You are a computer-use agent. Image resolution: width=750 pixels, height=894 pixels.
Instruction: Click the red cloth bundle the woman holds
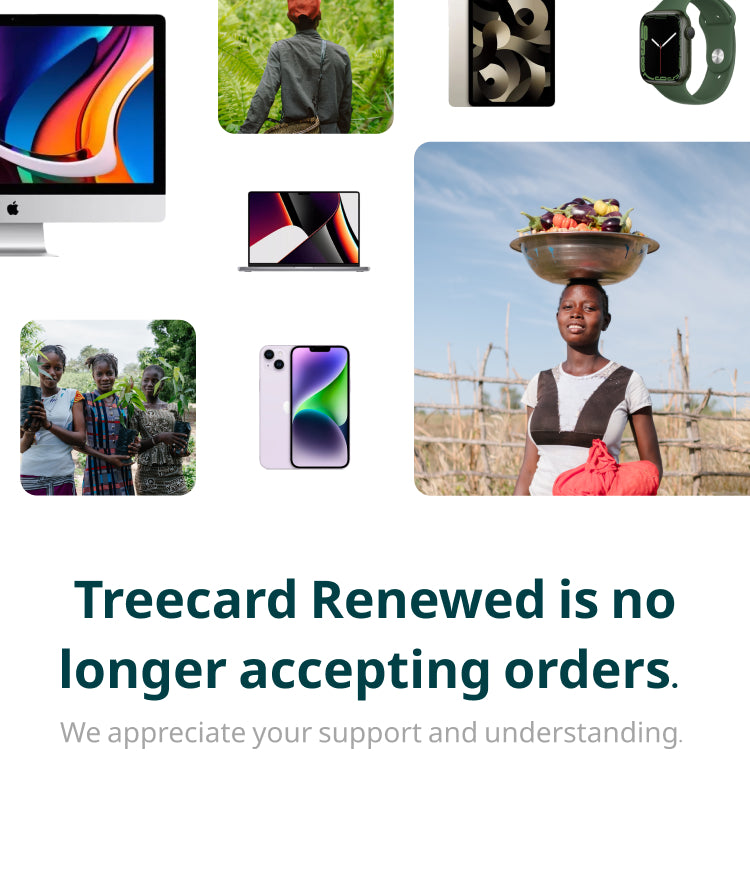click(605, 470)
